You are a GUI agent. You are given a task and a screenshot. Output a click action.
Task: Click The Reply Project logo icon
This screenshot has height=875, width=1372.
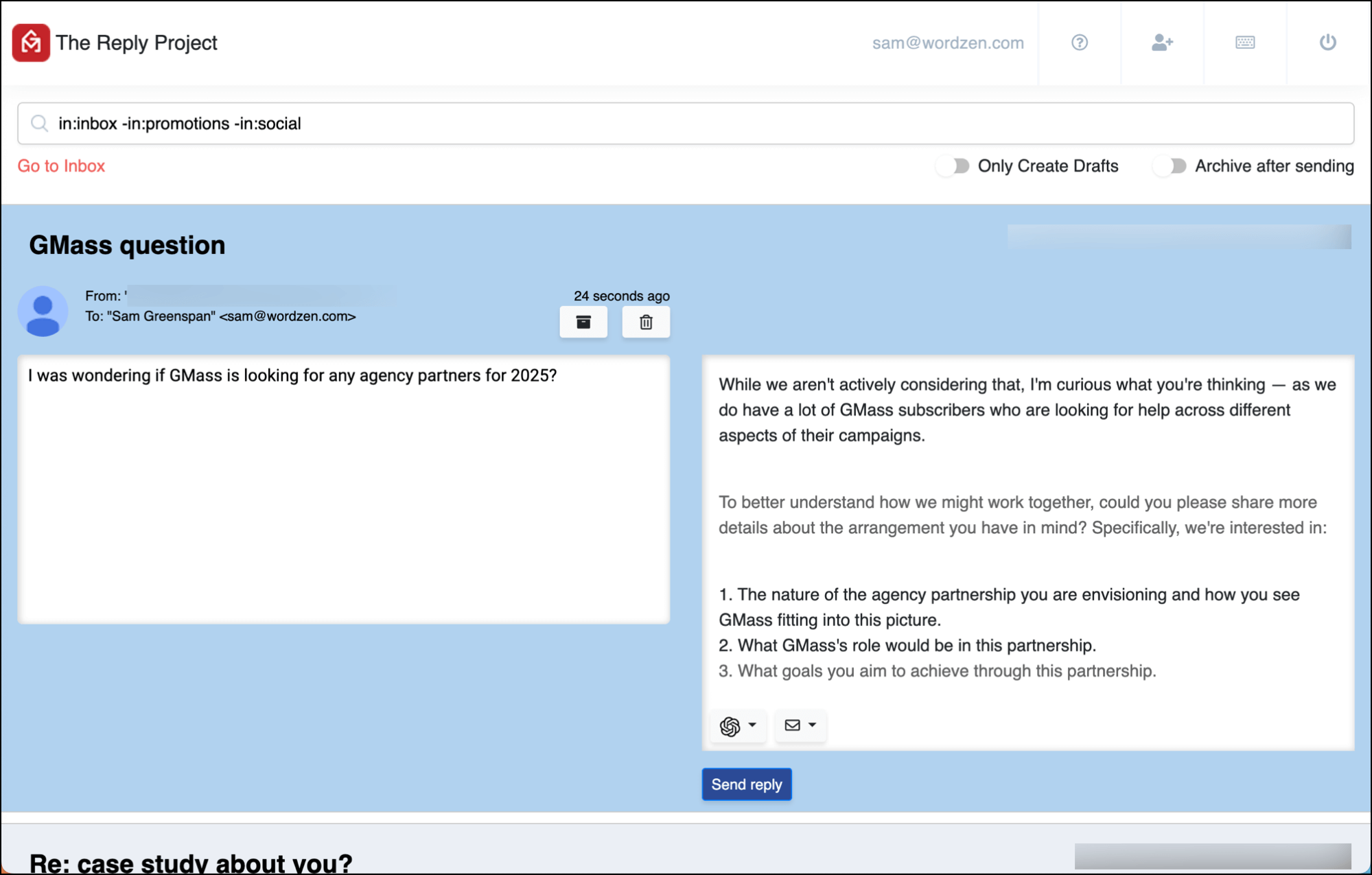[31, 43]
